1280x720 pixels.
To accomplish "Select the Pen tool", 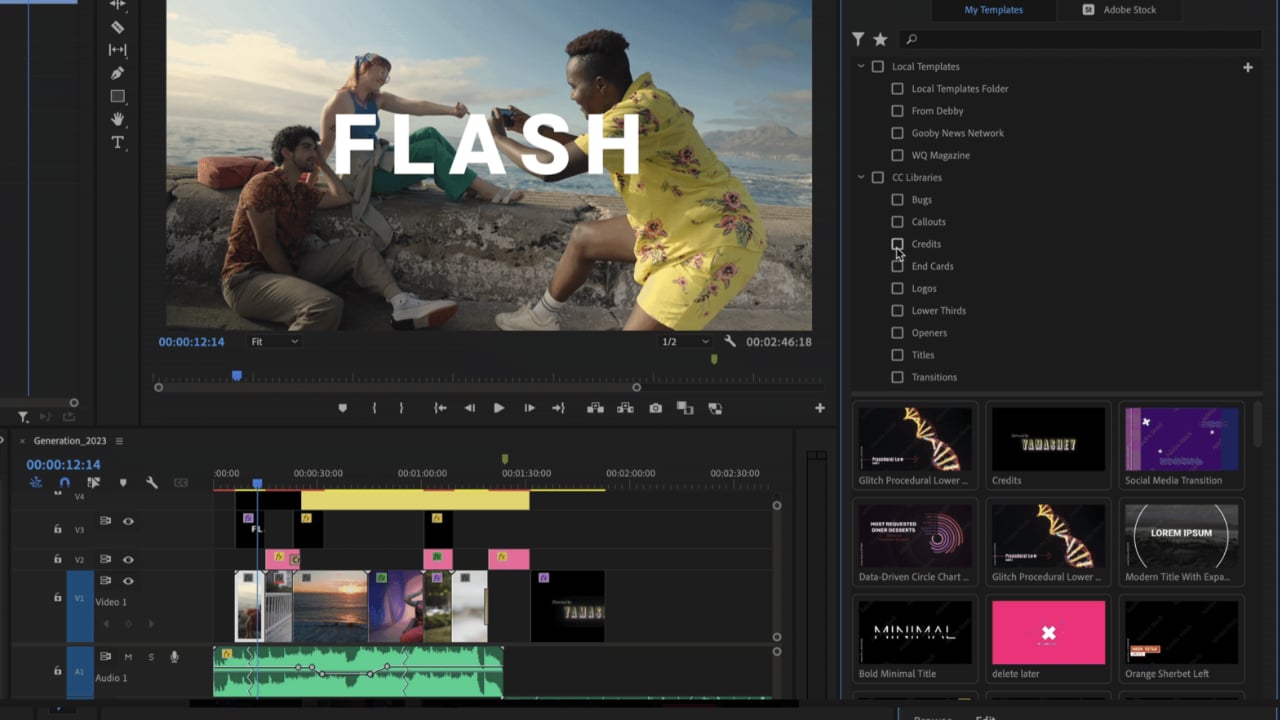I will (118, 72).
